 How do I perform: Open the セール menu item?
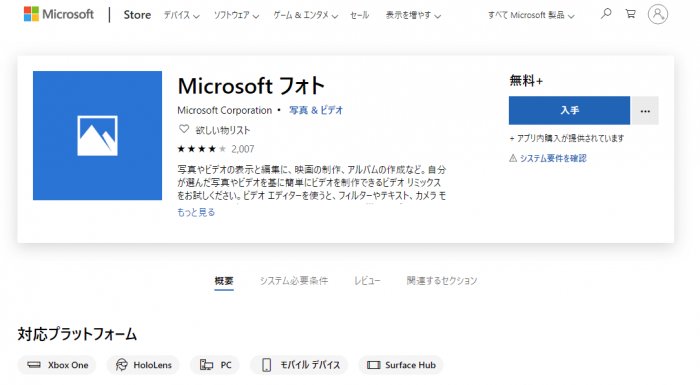pos(359,15)
